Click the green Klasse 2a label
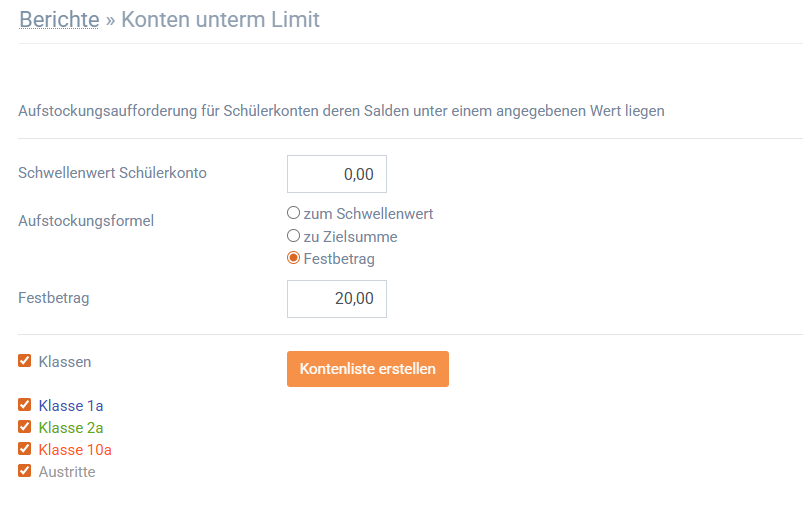Viewport: 803px width, 526px height. click(71, 428)
